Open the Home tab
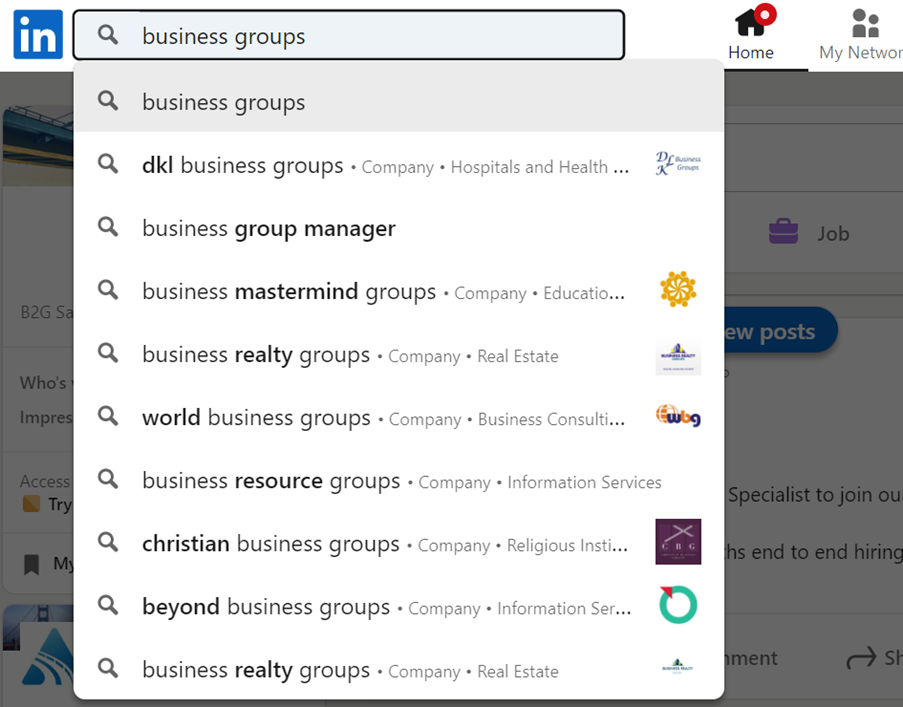 751,35
